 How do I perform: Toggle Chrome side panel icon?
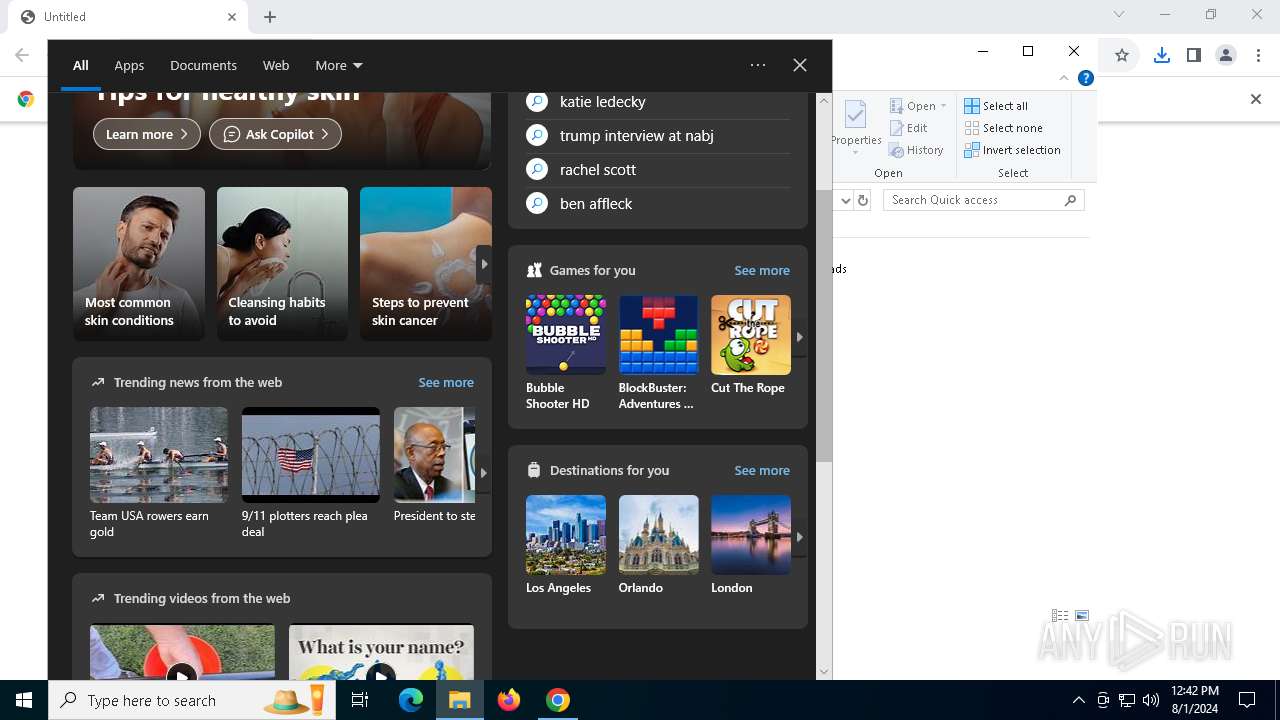pyautogui.click(x=1194, y=56)
